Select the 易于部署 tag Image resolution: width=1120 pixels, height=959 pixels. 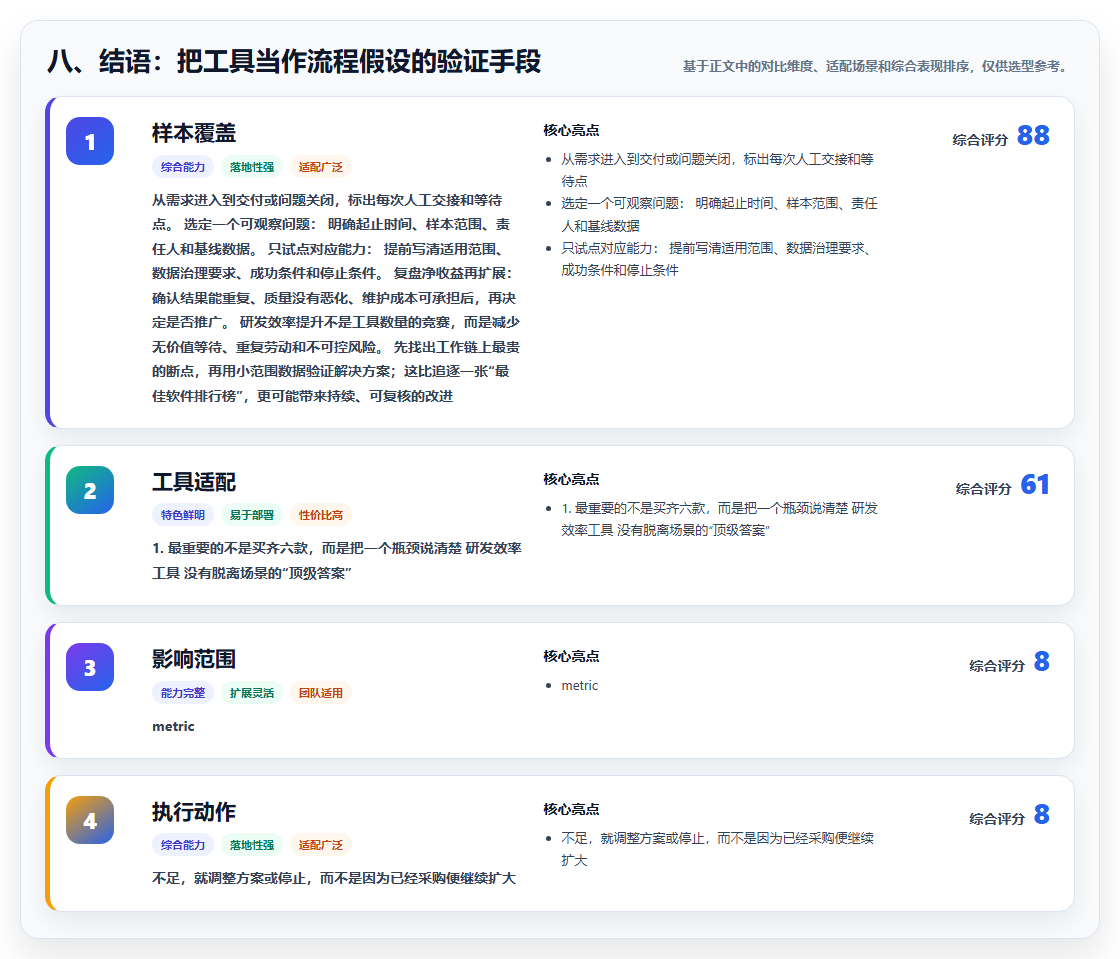[252, 515]
